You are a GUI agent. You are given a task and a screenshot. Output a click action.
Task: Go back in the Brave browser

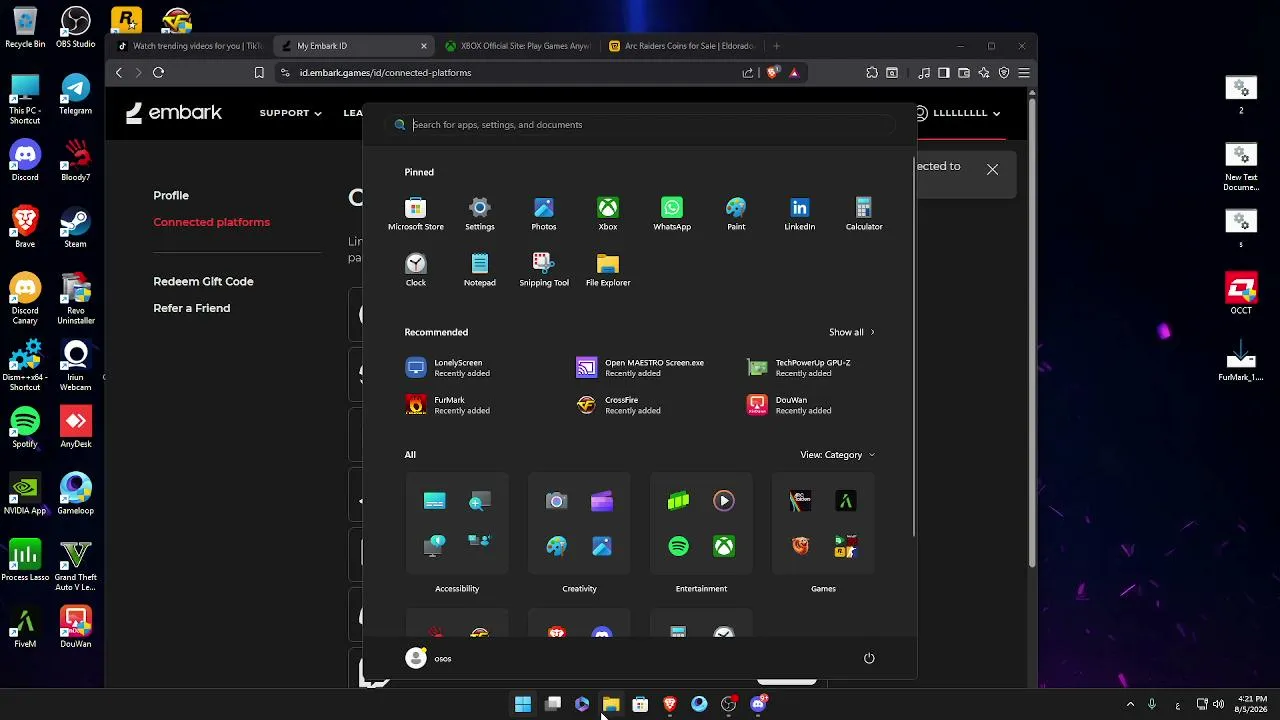[x=119, y=72]
